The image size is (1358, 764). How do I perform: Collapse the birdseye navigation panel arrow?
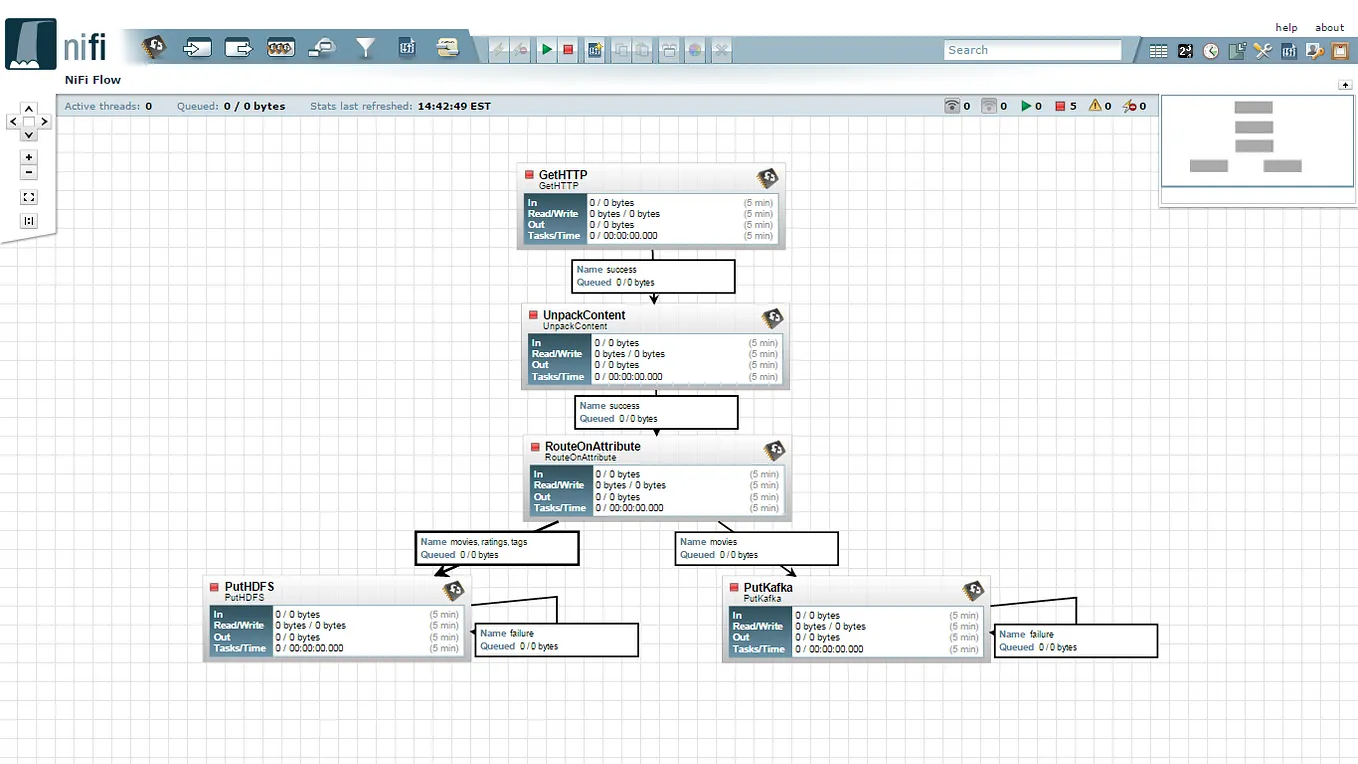[x=1345, y=85]
